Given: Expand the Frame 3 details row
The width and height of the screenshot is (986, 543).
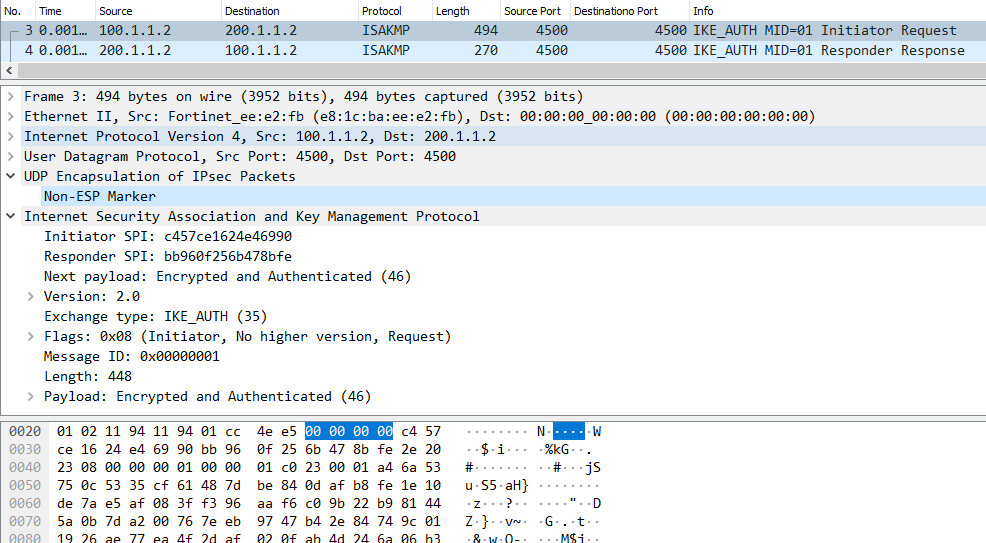Looking at the screenshot, I should point(10,97).
